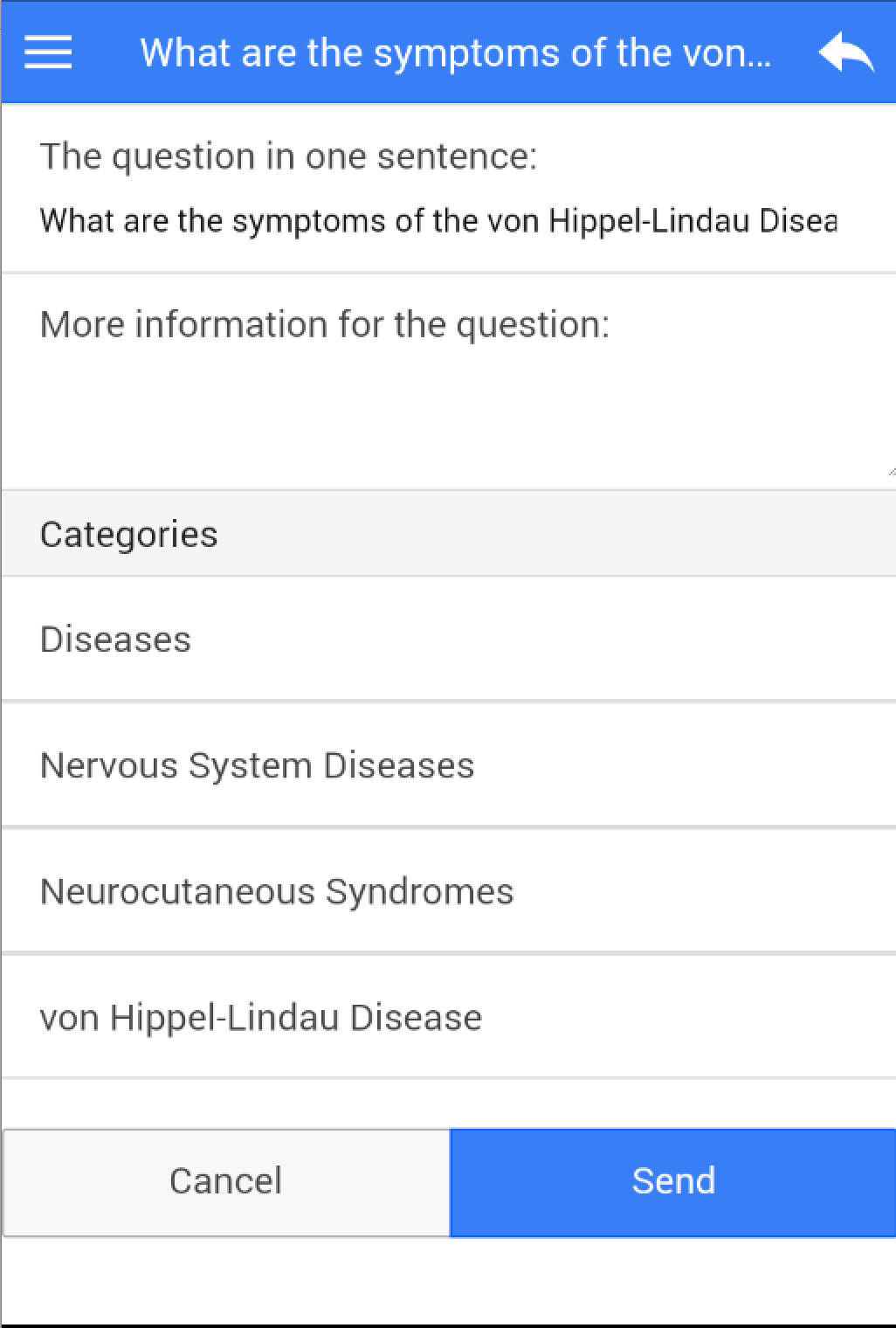The width and height of the screenshot is (896, 1328).
Task: Click the truncated page title in header
Action: click(455, 52)
